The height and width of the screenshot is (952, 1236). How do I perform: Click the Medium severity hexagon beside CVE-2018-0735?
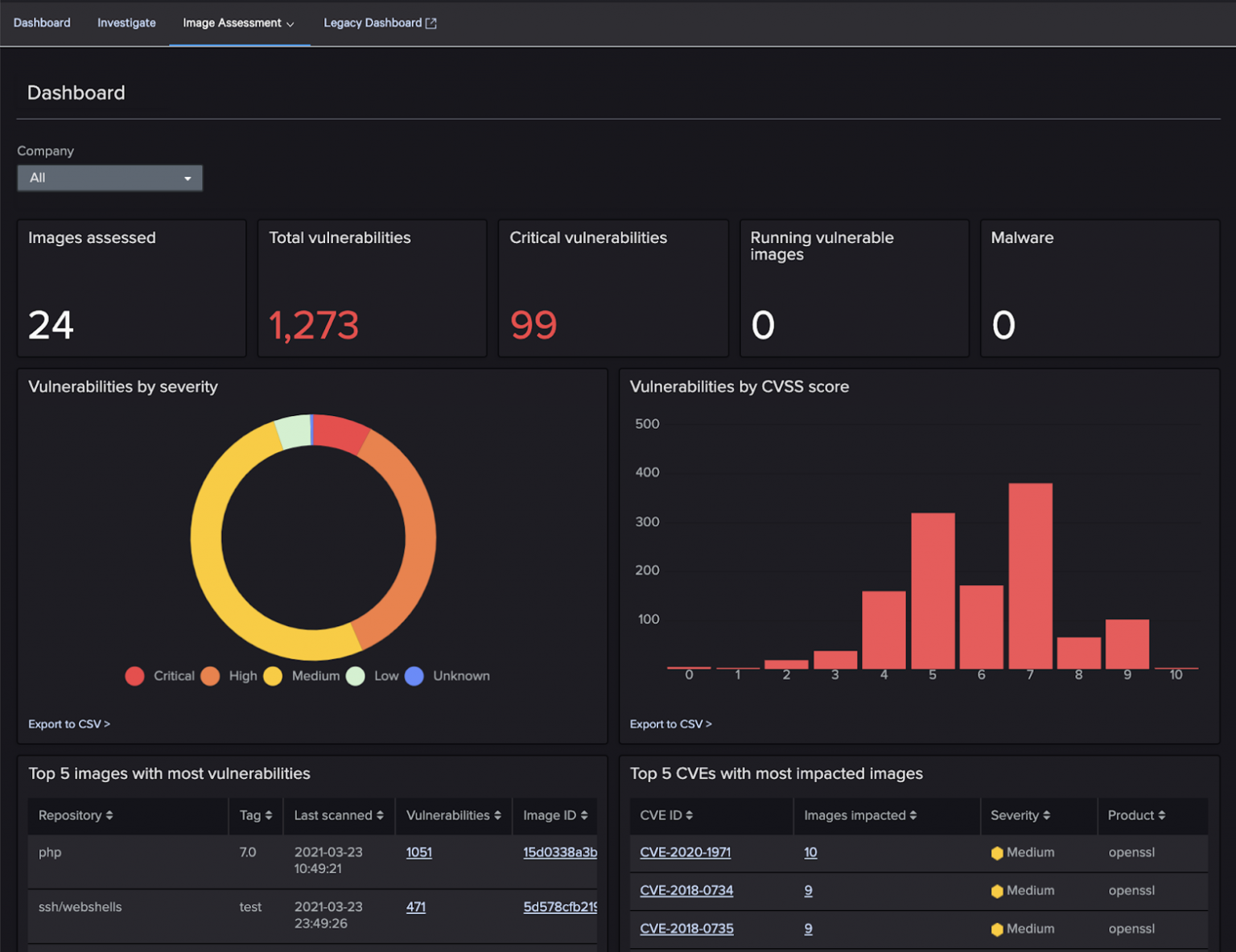pyautogui.click(x=997, y=929)
